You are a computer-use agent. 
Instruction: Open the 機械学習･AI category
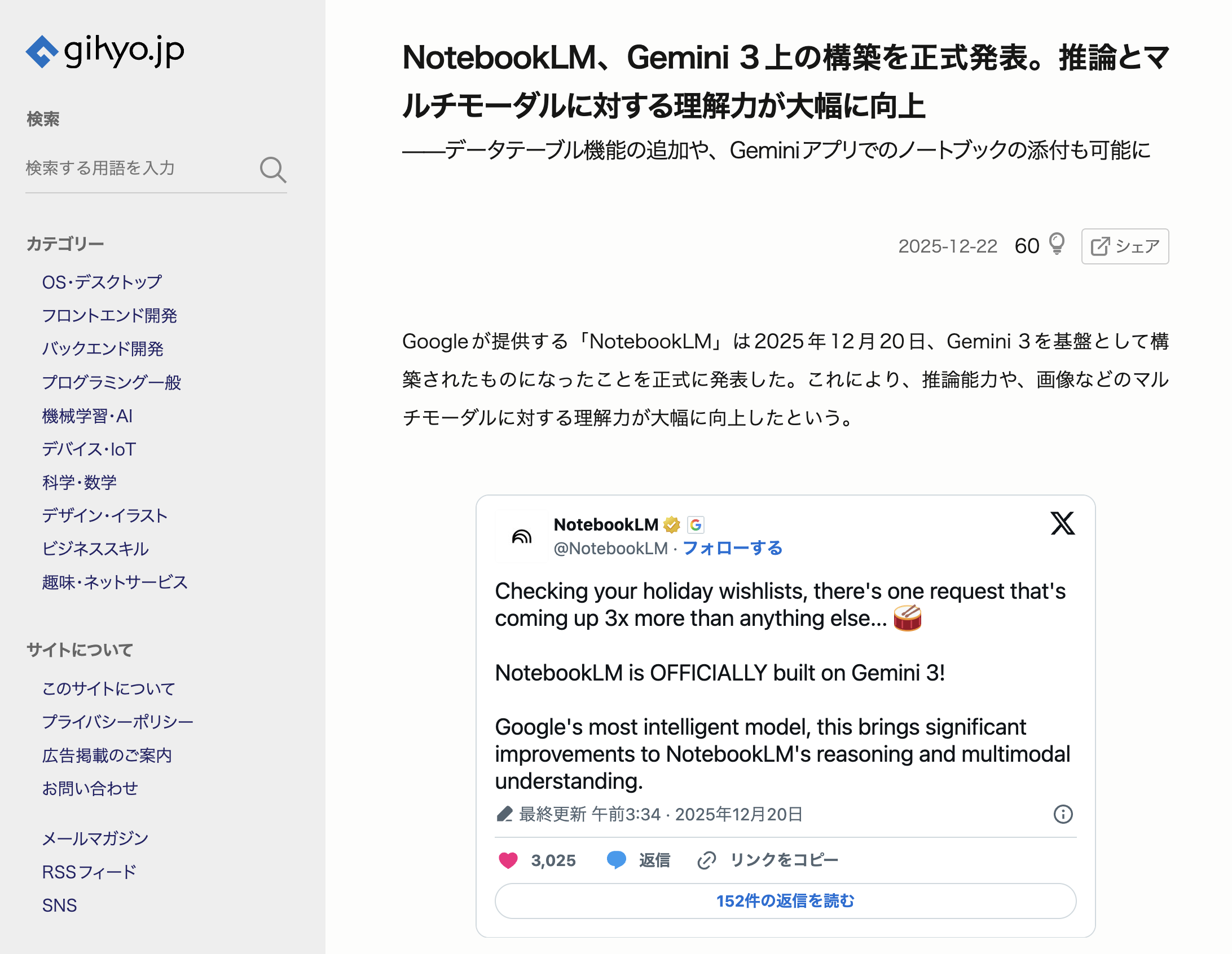[87, 416]
